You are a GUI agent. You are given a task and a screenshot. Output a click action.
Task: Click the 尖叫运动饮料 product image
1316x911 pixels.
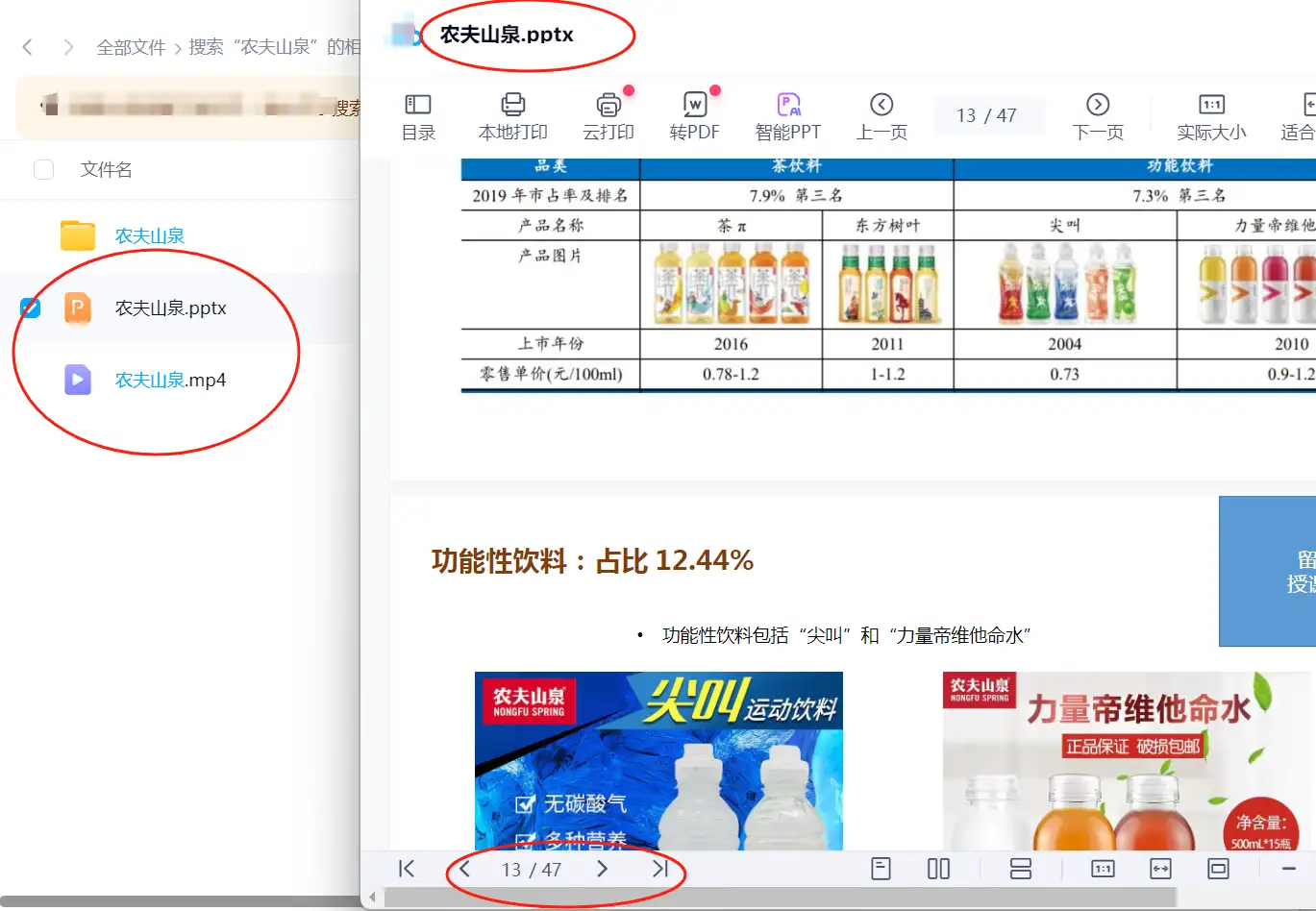pos(658,760)
